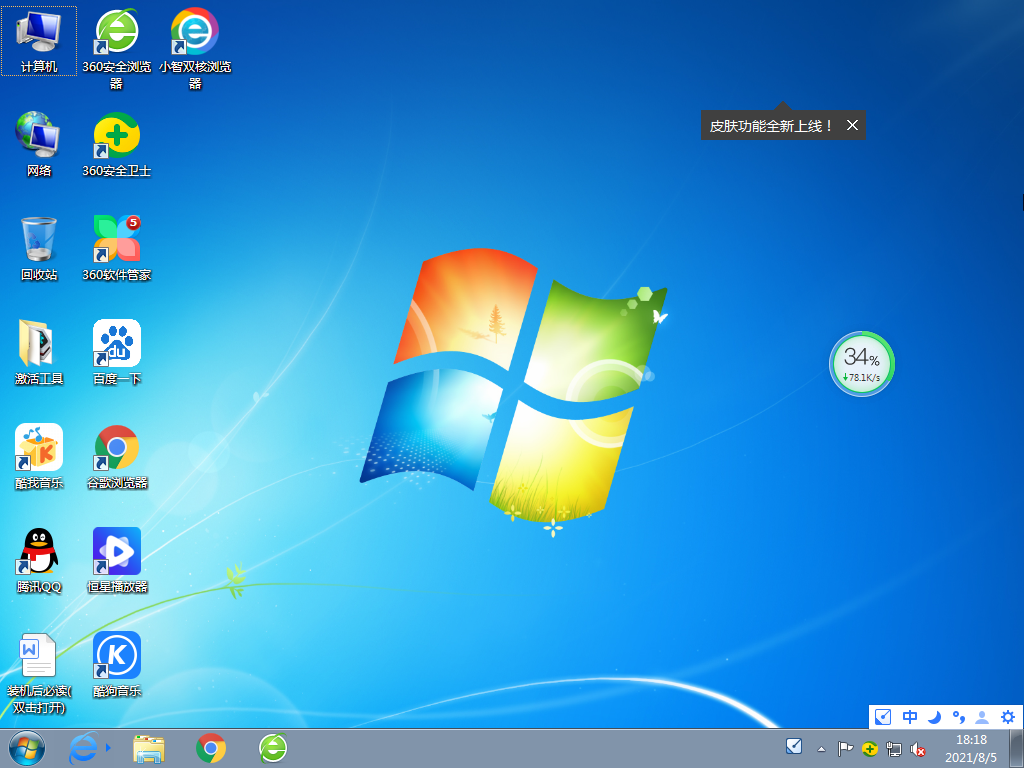Open 腾讯QQ messenger
This screenshot has height=768, width=1024.
38,553
